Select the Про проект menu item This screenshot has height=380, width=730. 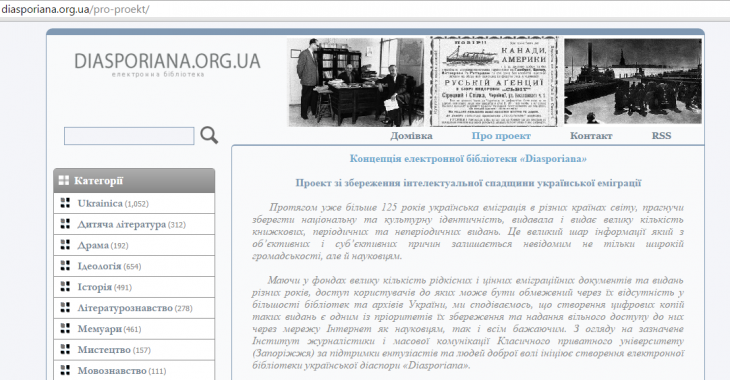(x=501, y=136)
